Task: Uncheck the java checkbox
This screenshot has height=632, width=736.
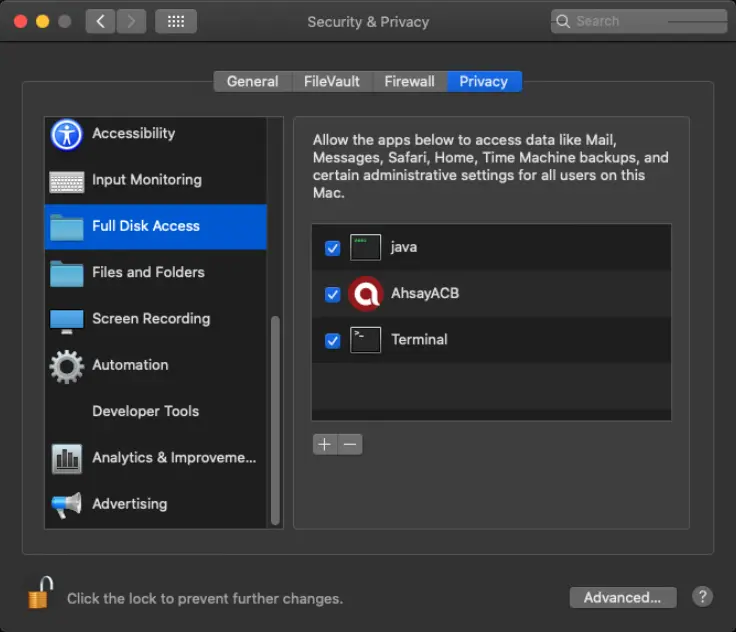Action: pos(333,248)
